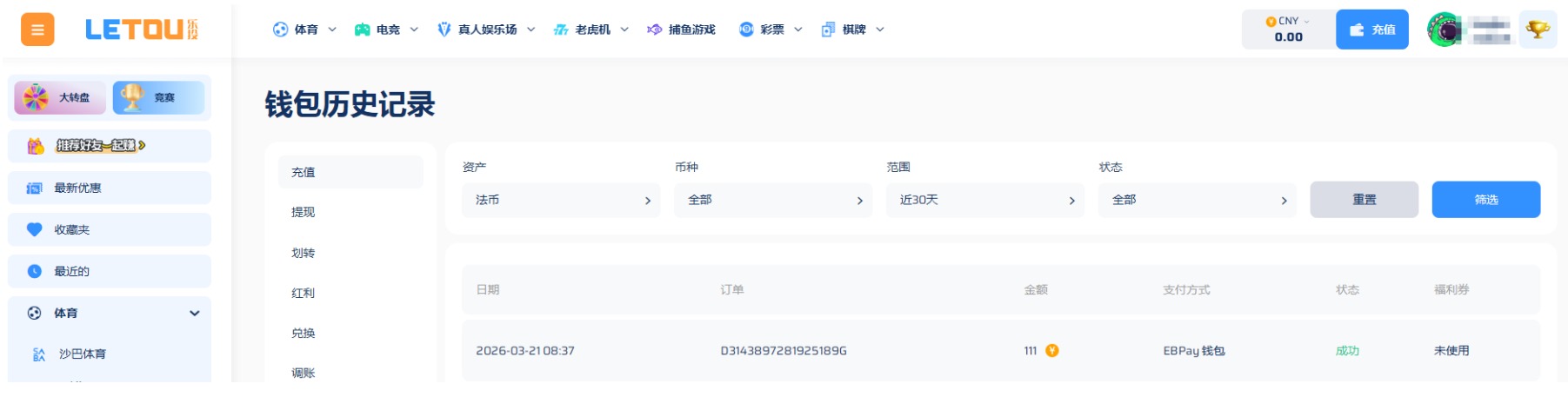Click the 金额 column header

(x=1036, y=290)
